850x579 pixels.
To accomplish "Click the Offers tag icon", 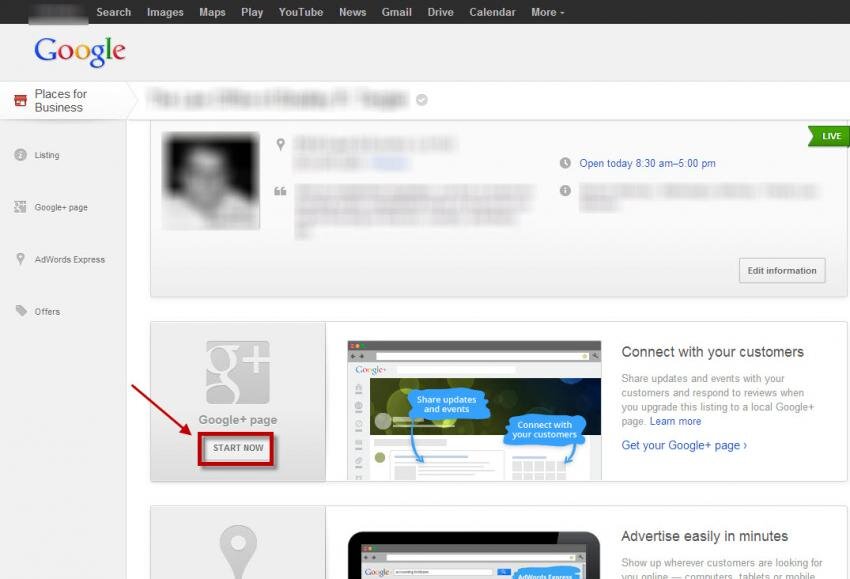I will click(21, 311).
